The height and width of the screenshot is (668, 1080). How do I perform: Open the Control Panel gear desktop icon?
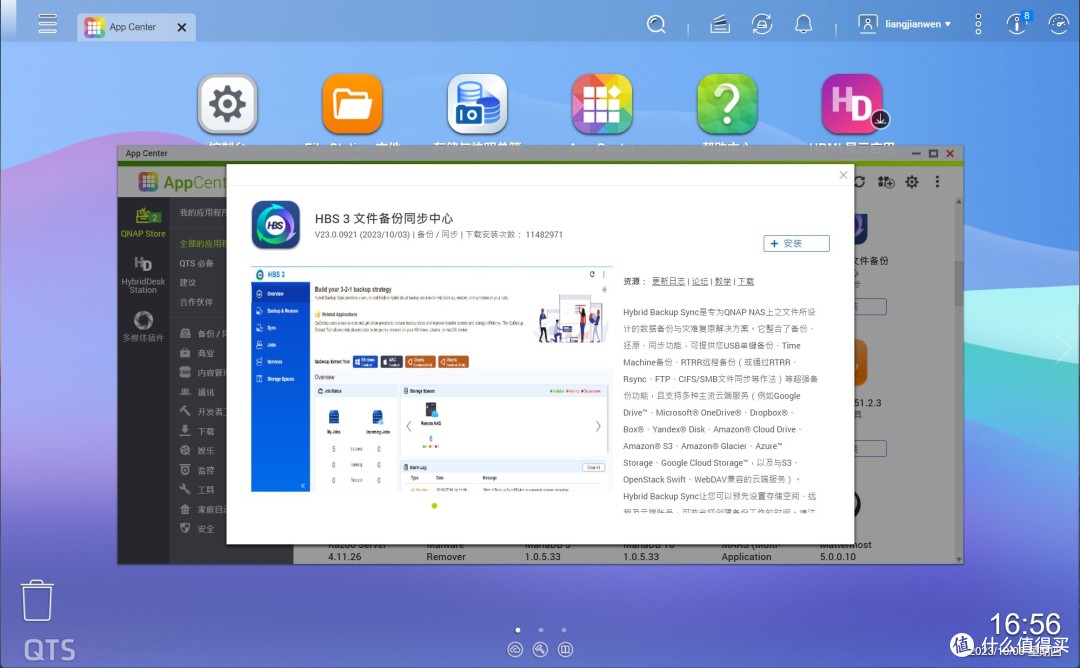pos(227,104)
